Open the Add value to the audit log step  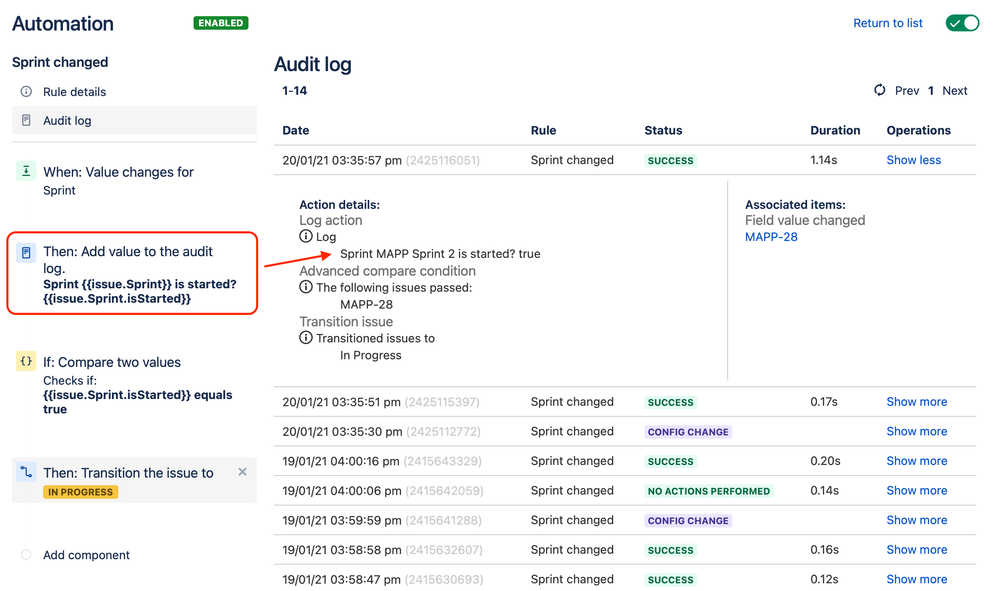click(132, 273)
